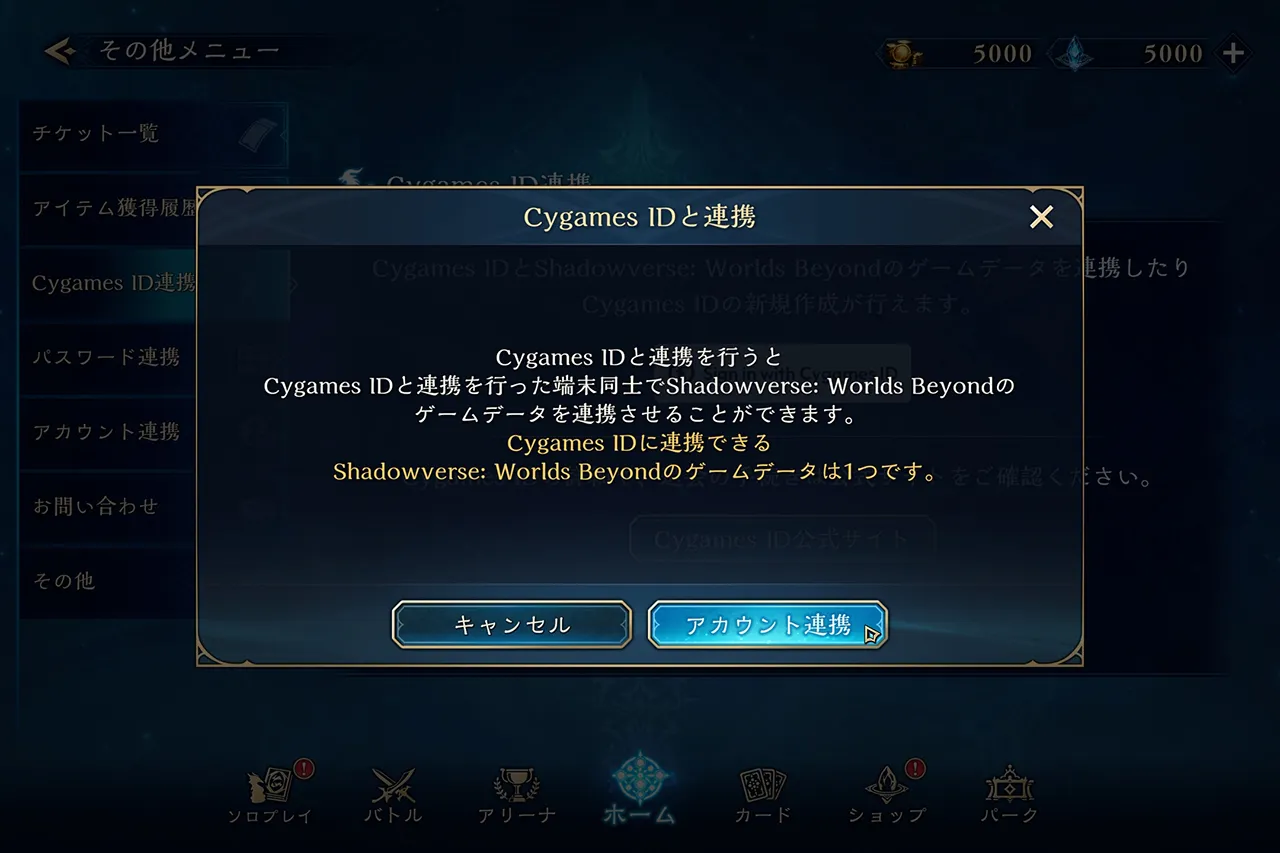Tap the plus icon to add crystals
The width and height of the screenshot is (1280, 853).
tap(1233, 53)
